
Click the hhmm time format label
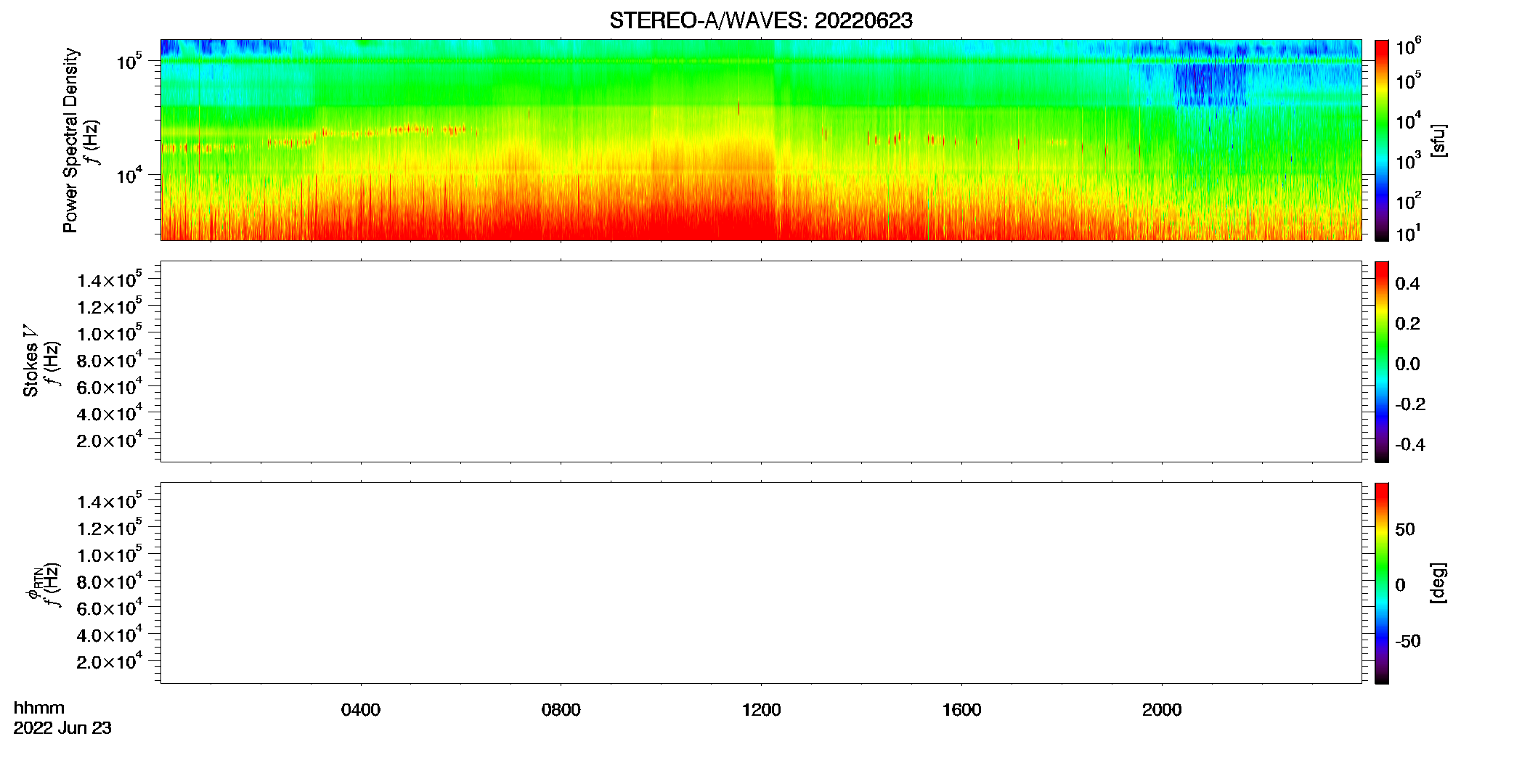point(39,708)
